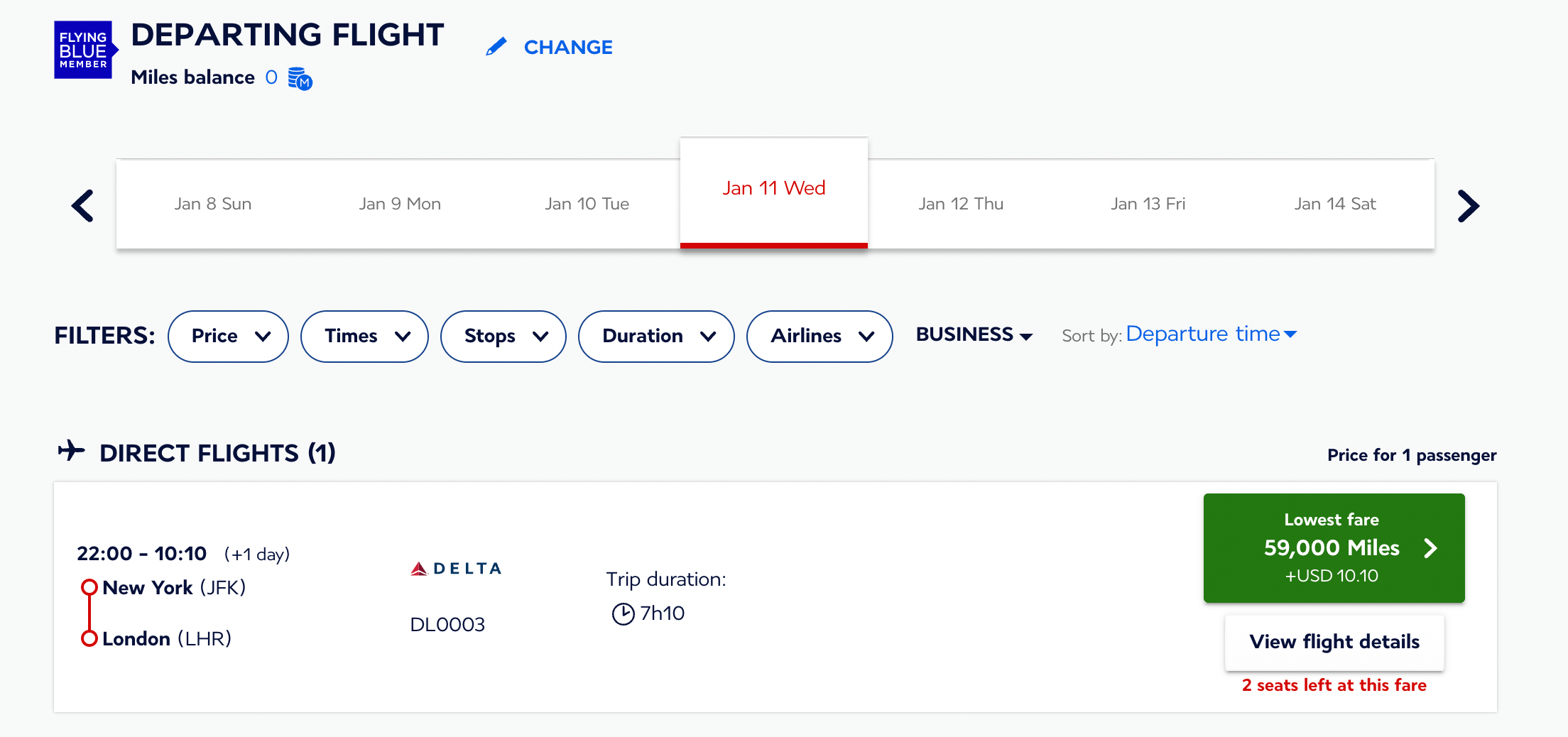
Task: Open the Price filter dropdown
Action: (228, 336)
